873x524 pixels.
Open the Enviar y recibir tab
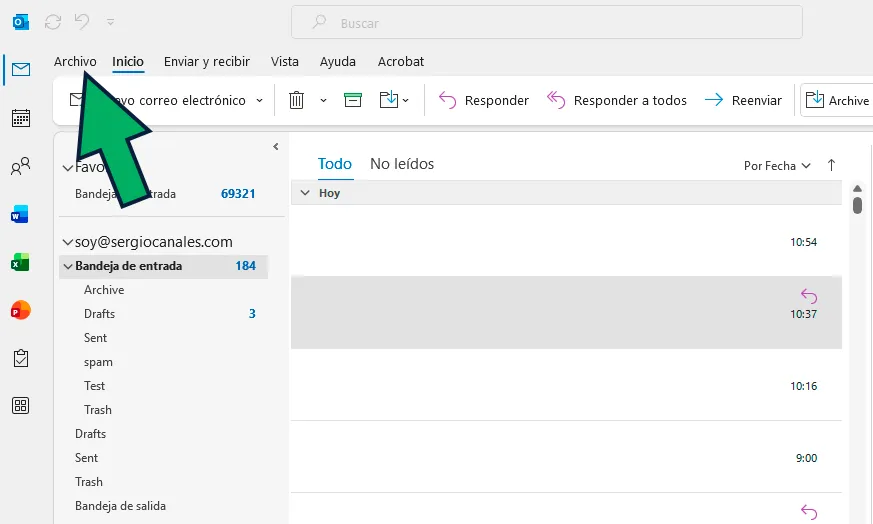[207, 61]
